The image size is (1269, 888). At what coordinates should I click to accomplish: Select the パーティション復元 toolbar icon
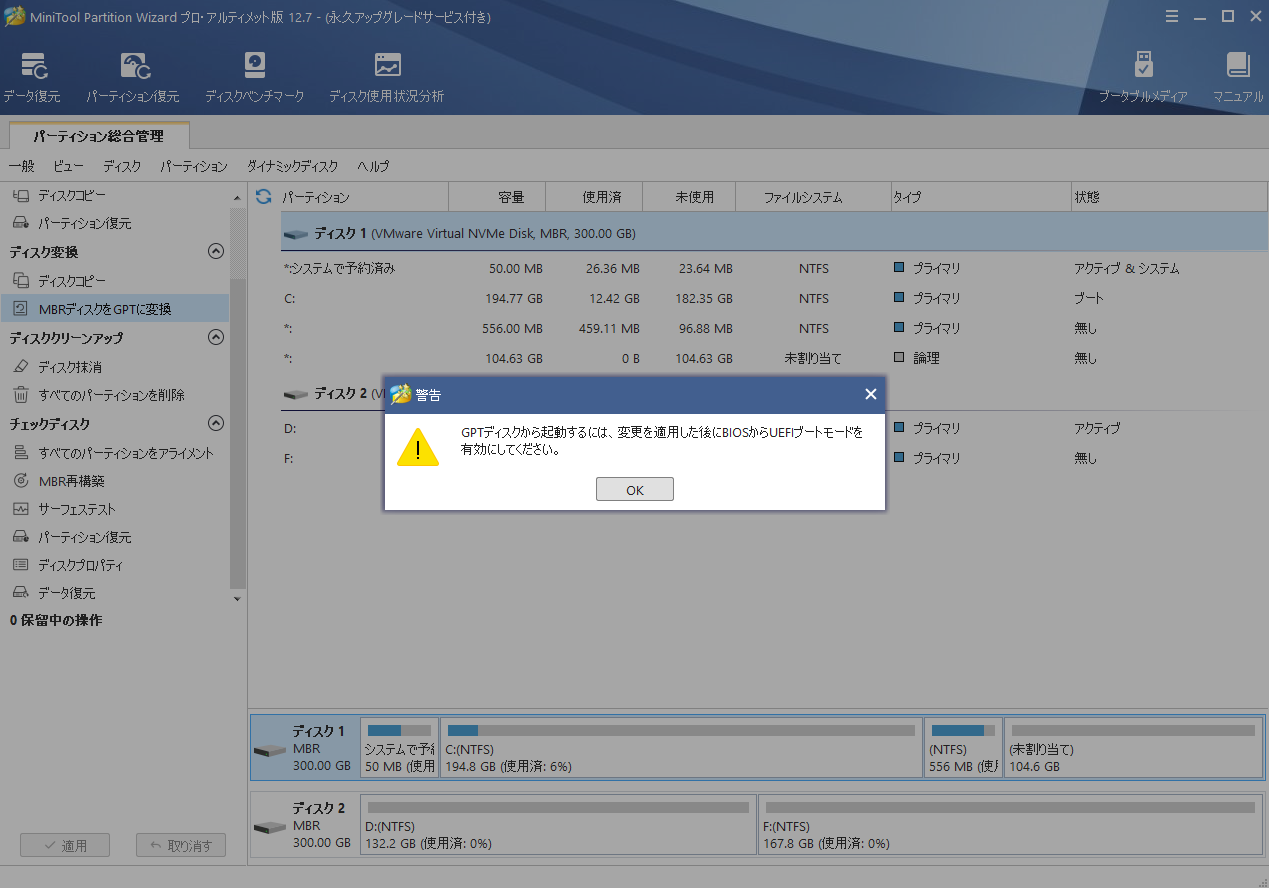tap(135, 75)
